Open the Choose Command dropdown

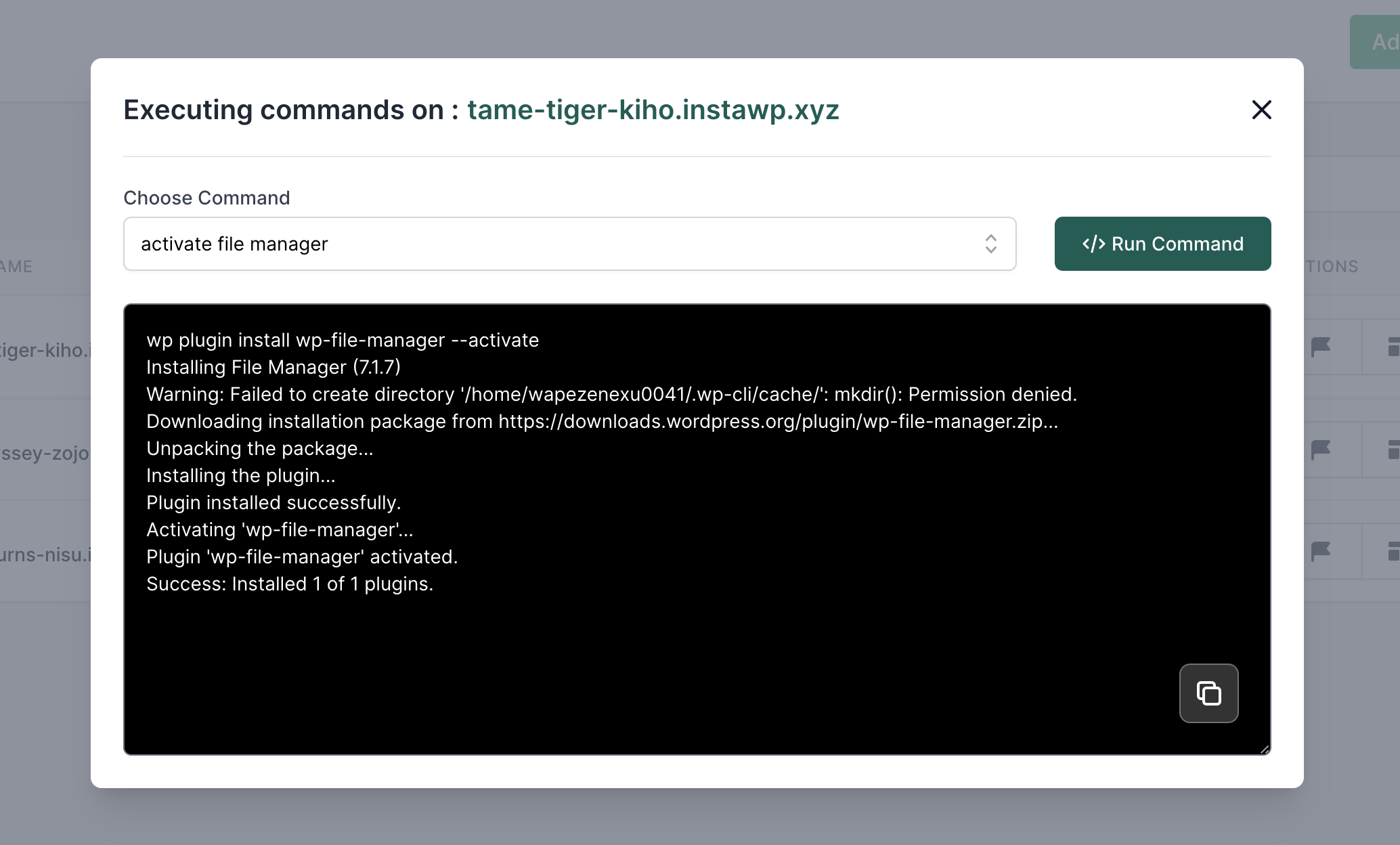tap(569, 244)
